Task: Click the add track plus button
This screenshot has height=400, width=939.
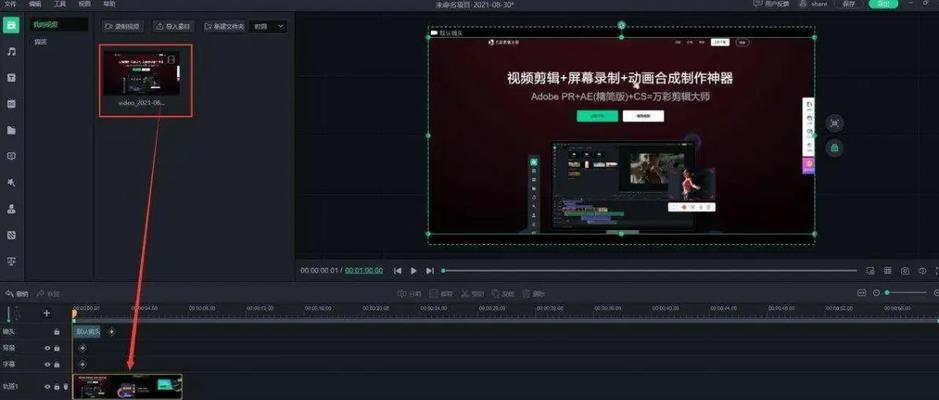Action: click(47, 313)
